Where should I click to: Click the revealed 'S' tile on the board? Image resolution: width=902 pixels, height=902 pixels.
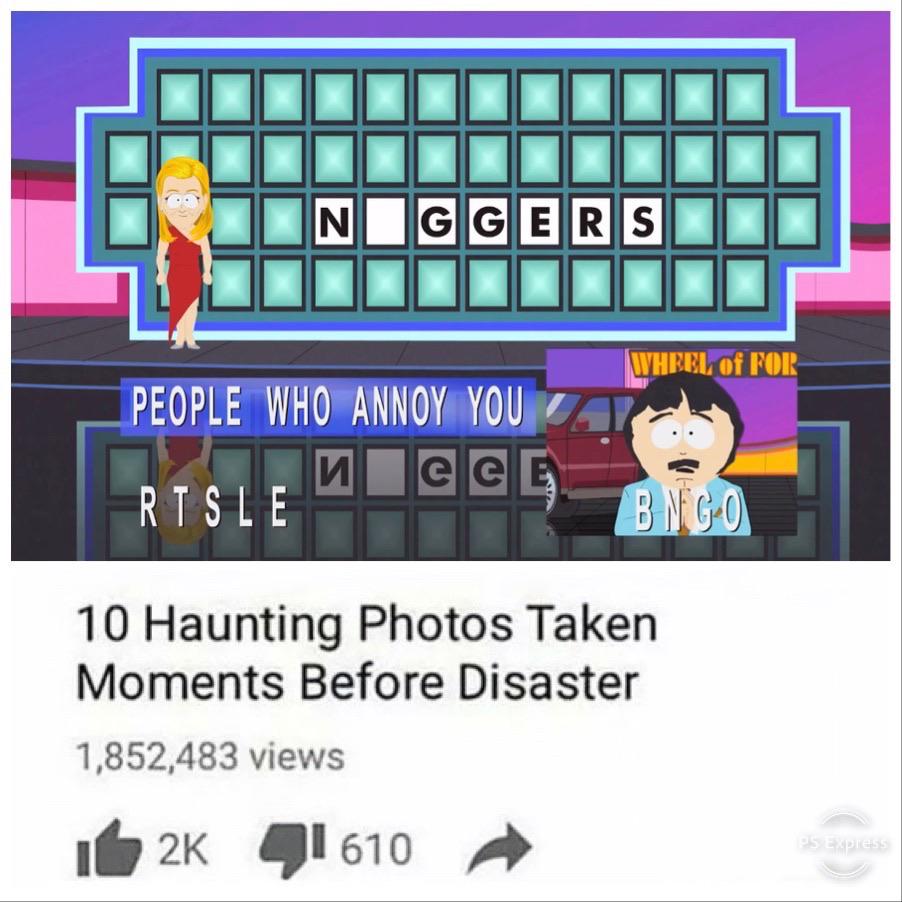click(x=643, y=221)
